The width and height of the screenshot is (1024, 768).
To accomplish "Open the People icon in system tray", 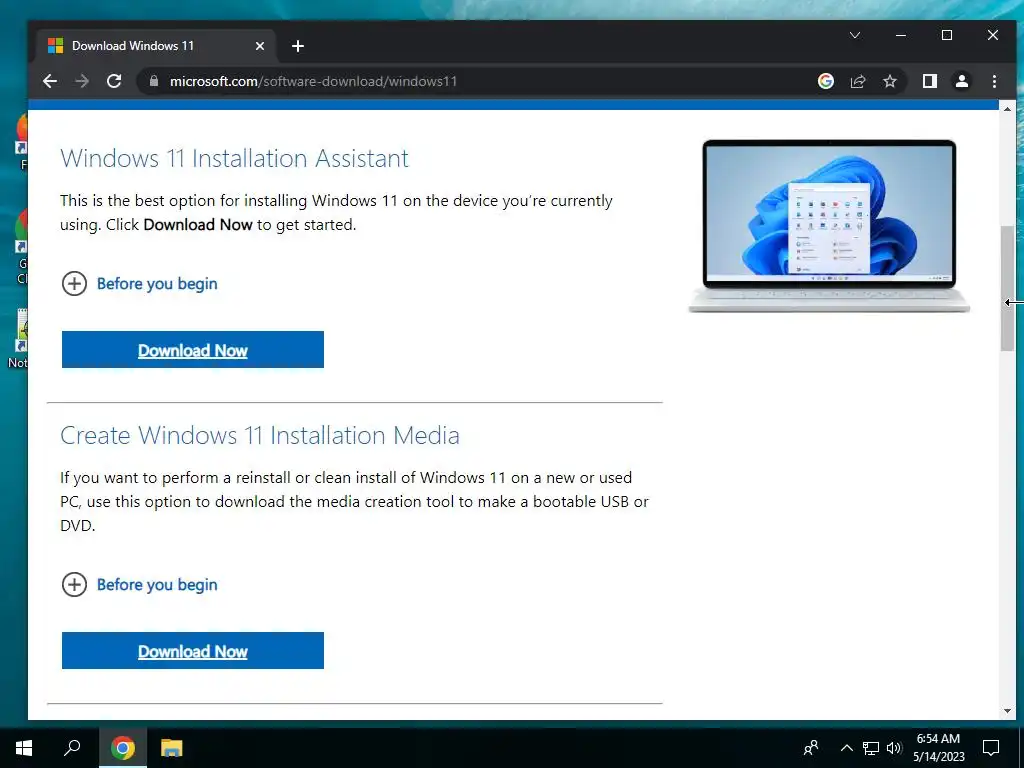I will (811, 748).
